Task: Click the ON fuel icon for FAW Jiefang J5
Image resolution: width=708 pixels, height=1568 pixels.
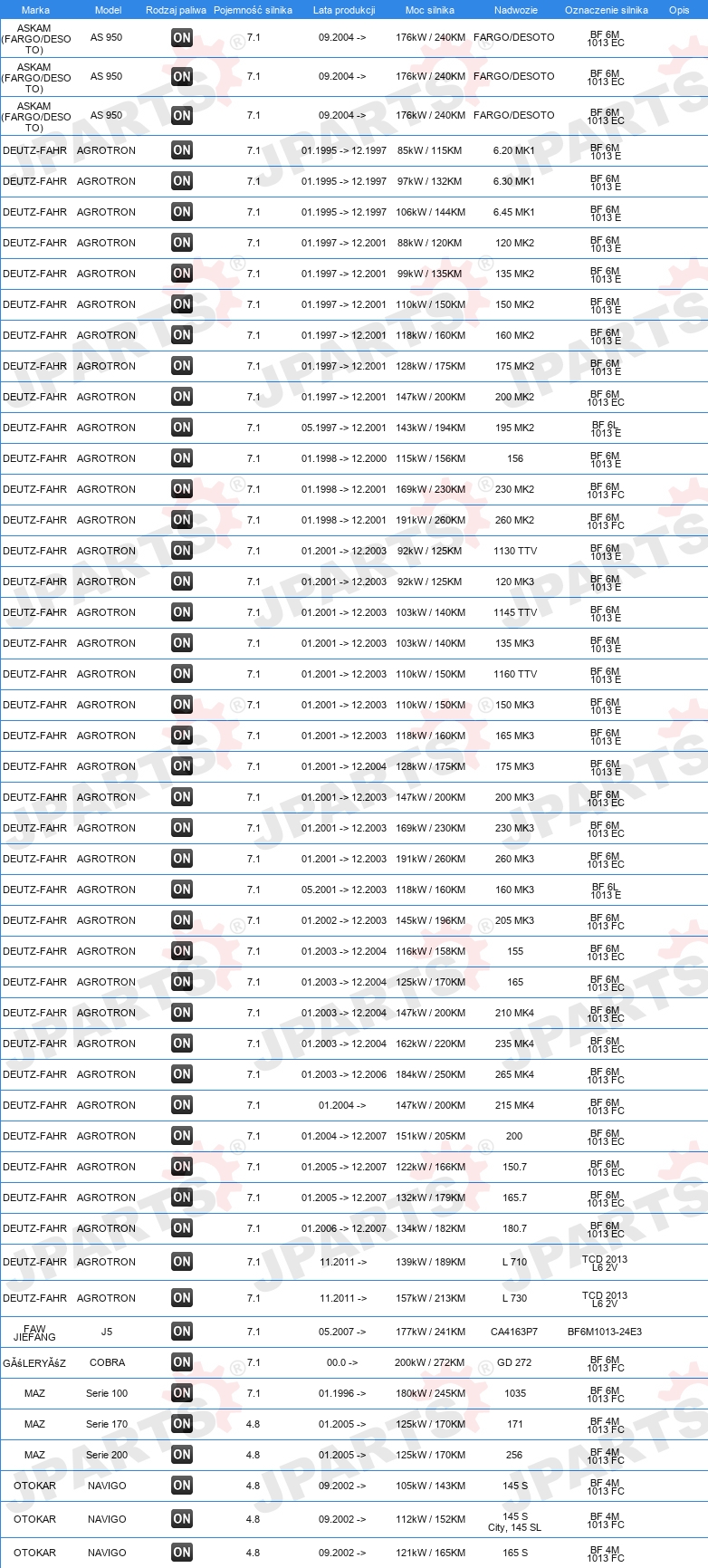Action: (182, 1332)
